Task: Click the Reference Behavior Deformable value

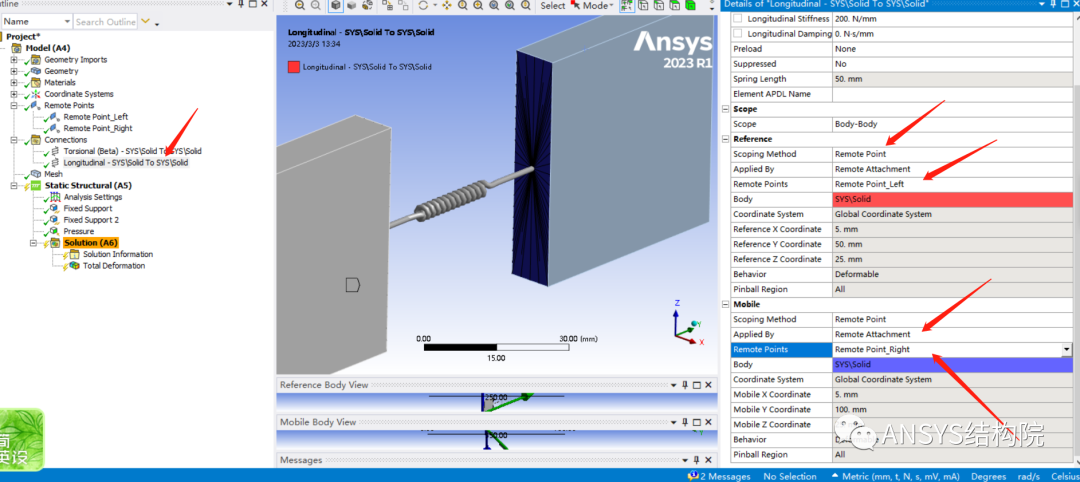Action: [x=953, y=275]
